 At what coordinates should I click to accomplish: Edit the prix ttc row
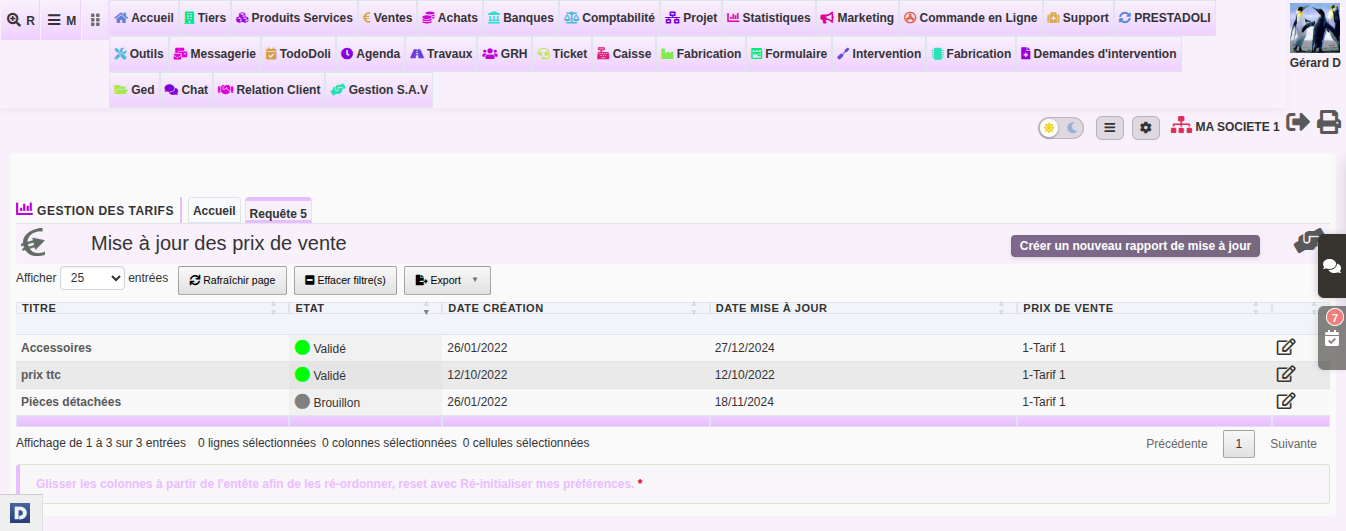point(1286,375)
